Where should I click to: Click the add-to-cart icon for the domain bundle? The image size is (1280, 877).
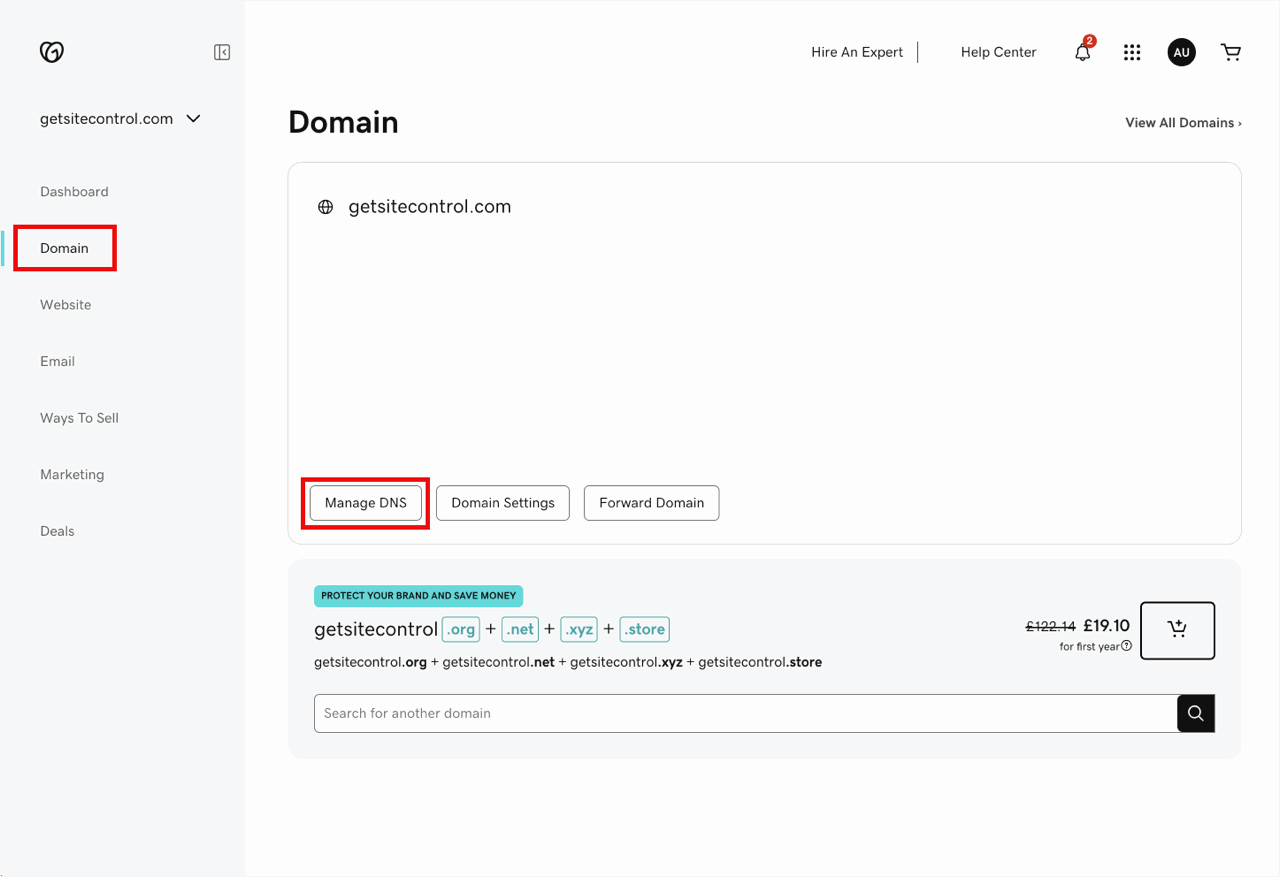1177,630
